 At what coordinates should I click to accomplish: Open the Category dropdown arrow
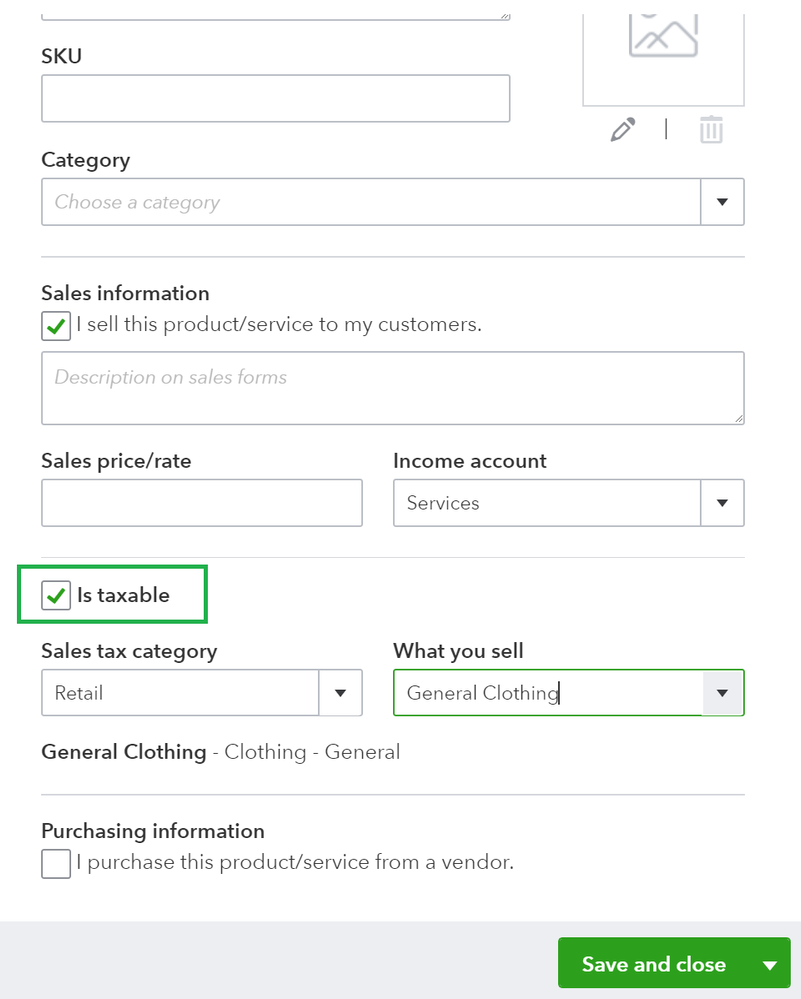pos(722,202)
